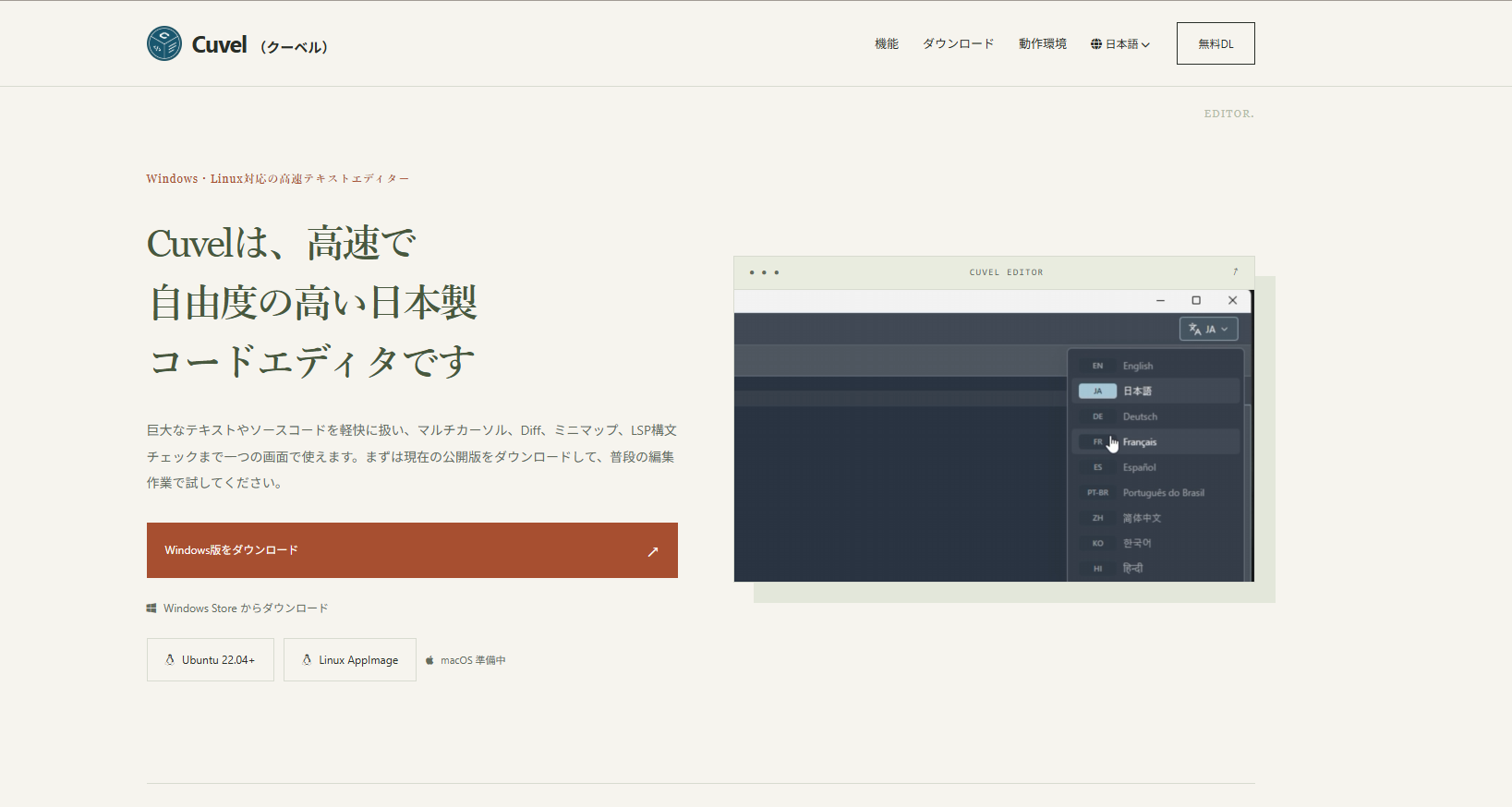Click the arrow icon on the download button
The width and height of the screenshot is (1512, 807).
(653, 551)
